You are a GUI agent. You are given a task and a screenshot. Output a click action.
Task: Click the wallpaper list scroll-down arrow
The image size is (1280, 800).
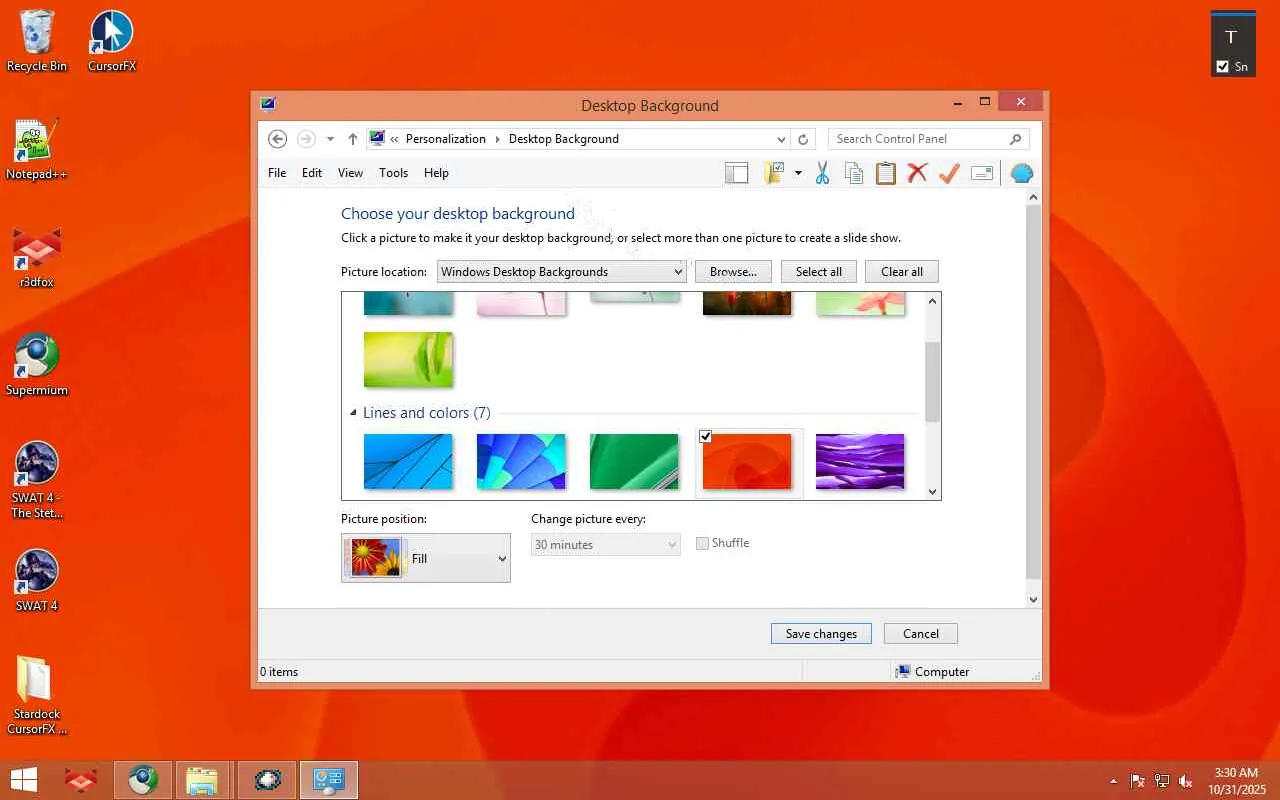(933, 491)
